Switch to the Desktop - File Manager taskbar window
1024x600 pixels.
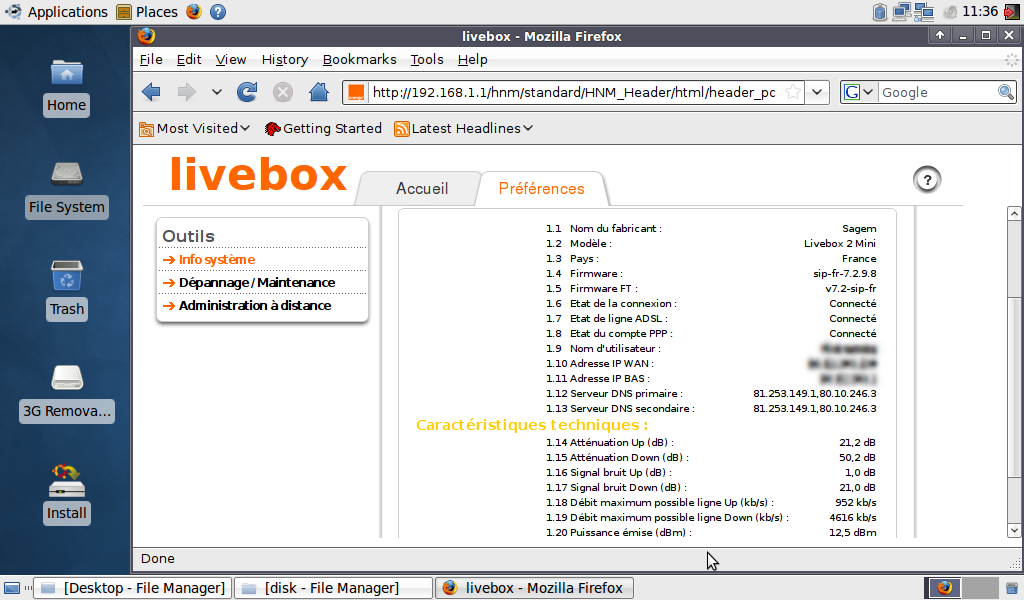click(133, 588)
